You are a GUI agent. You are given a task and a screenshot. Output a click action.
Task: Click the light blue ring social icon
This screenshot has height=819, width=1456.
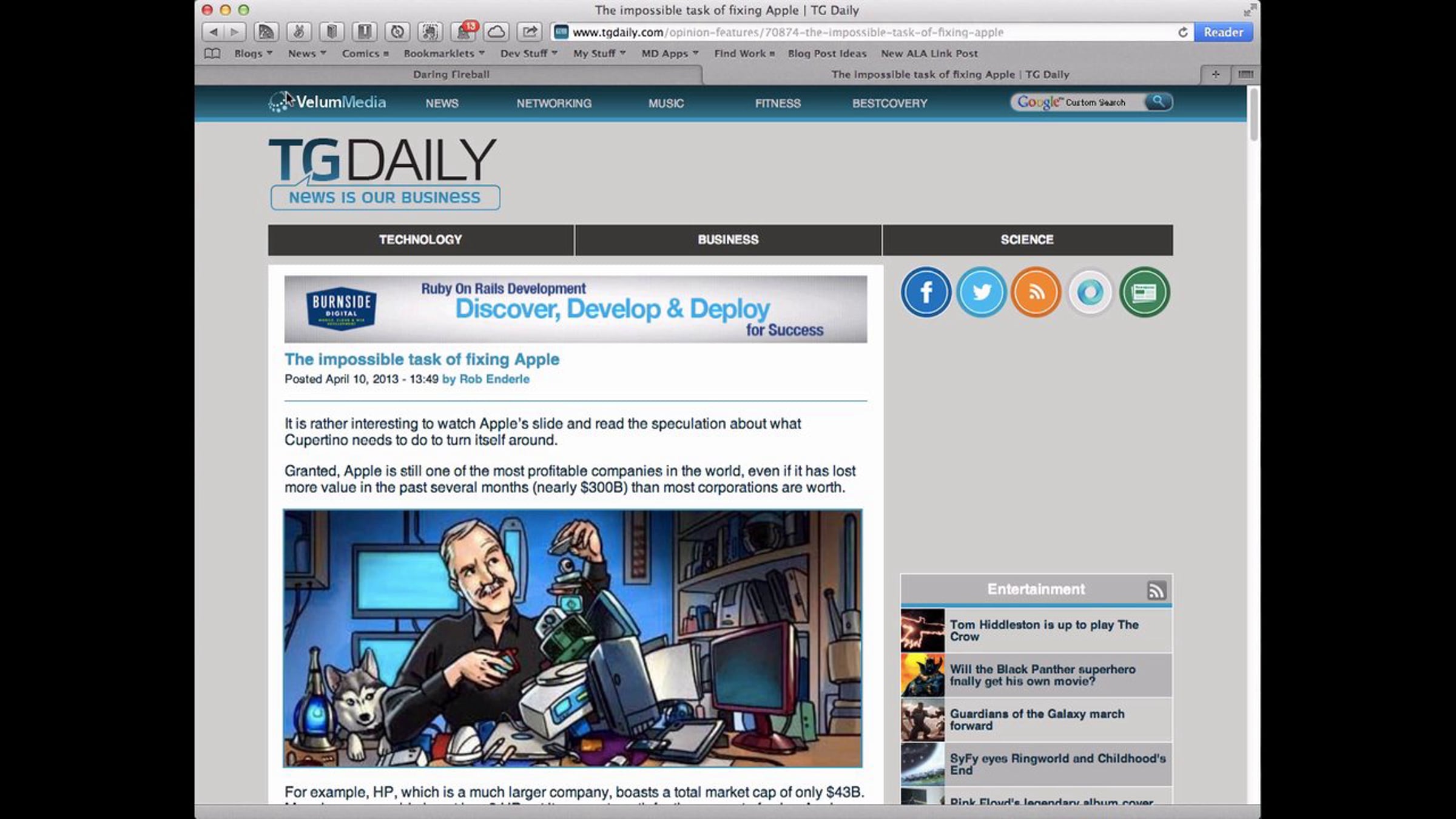1090,292
